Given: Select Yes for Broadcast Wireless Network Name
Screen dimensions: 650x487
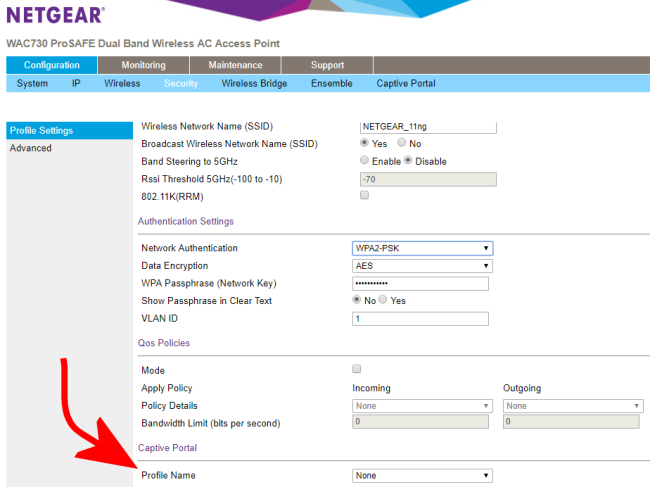Looking at the screenshot, I should [364, 143].
